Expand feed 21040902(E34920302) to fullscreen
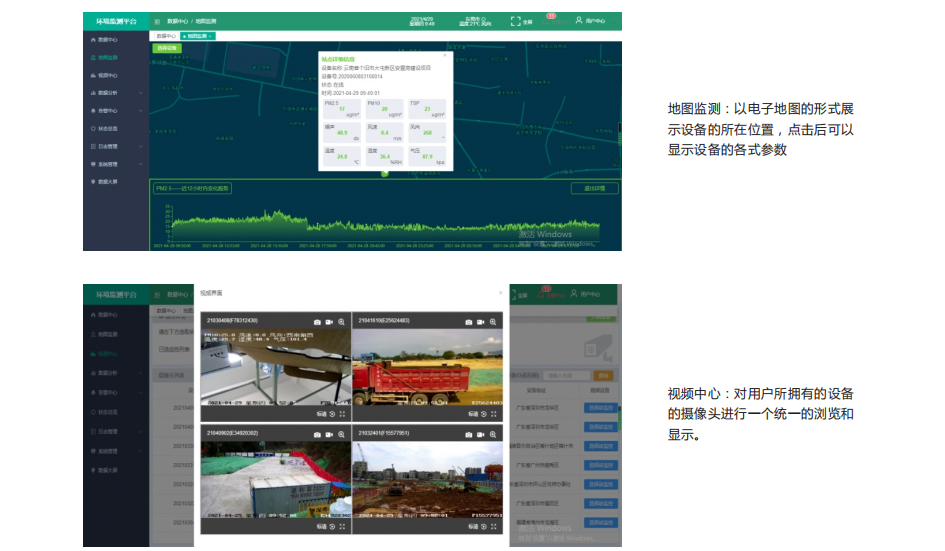 342,526
